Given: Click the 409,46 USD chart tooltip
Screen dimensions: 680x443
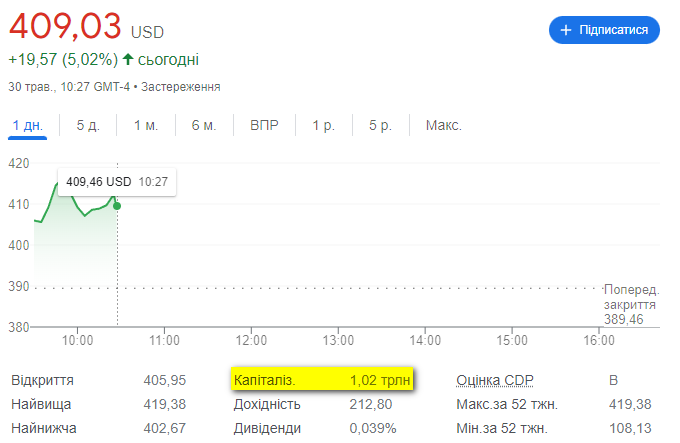Looking at the screenshot, I should (x=117, y=182).
